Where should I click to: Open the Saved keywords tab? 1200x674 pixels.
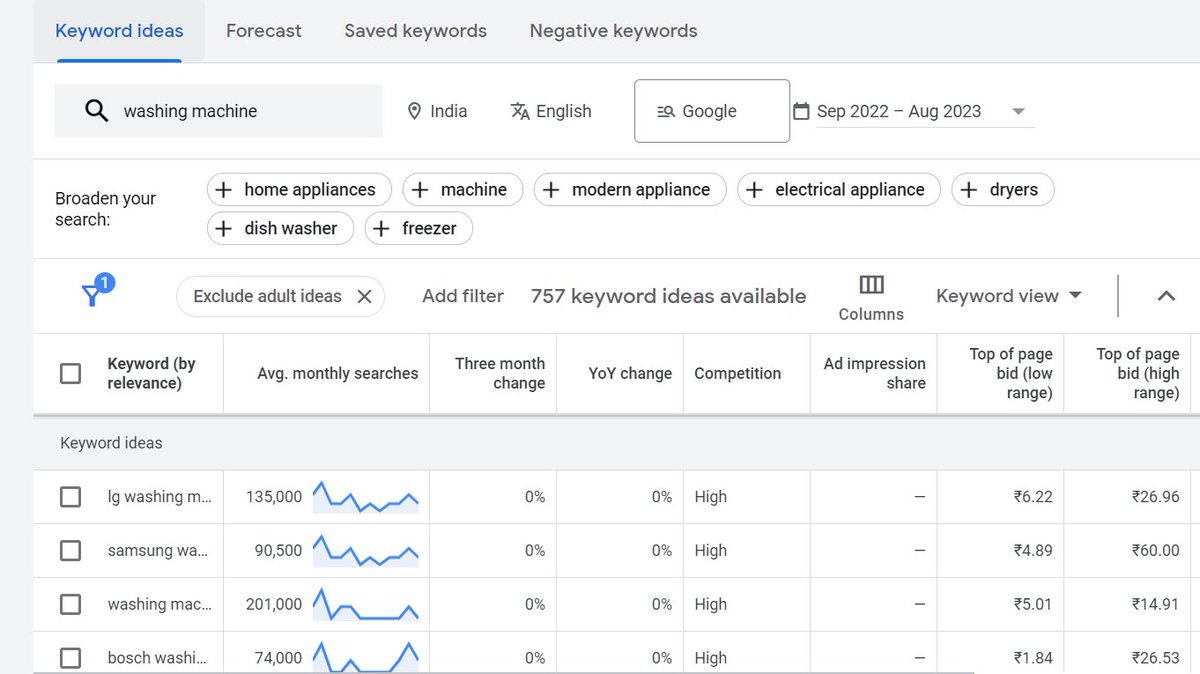(x=416, y=31)
